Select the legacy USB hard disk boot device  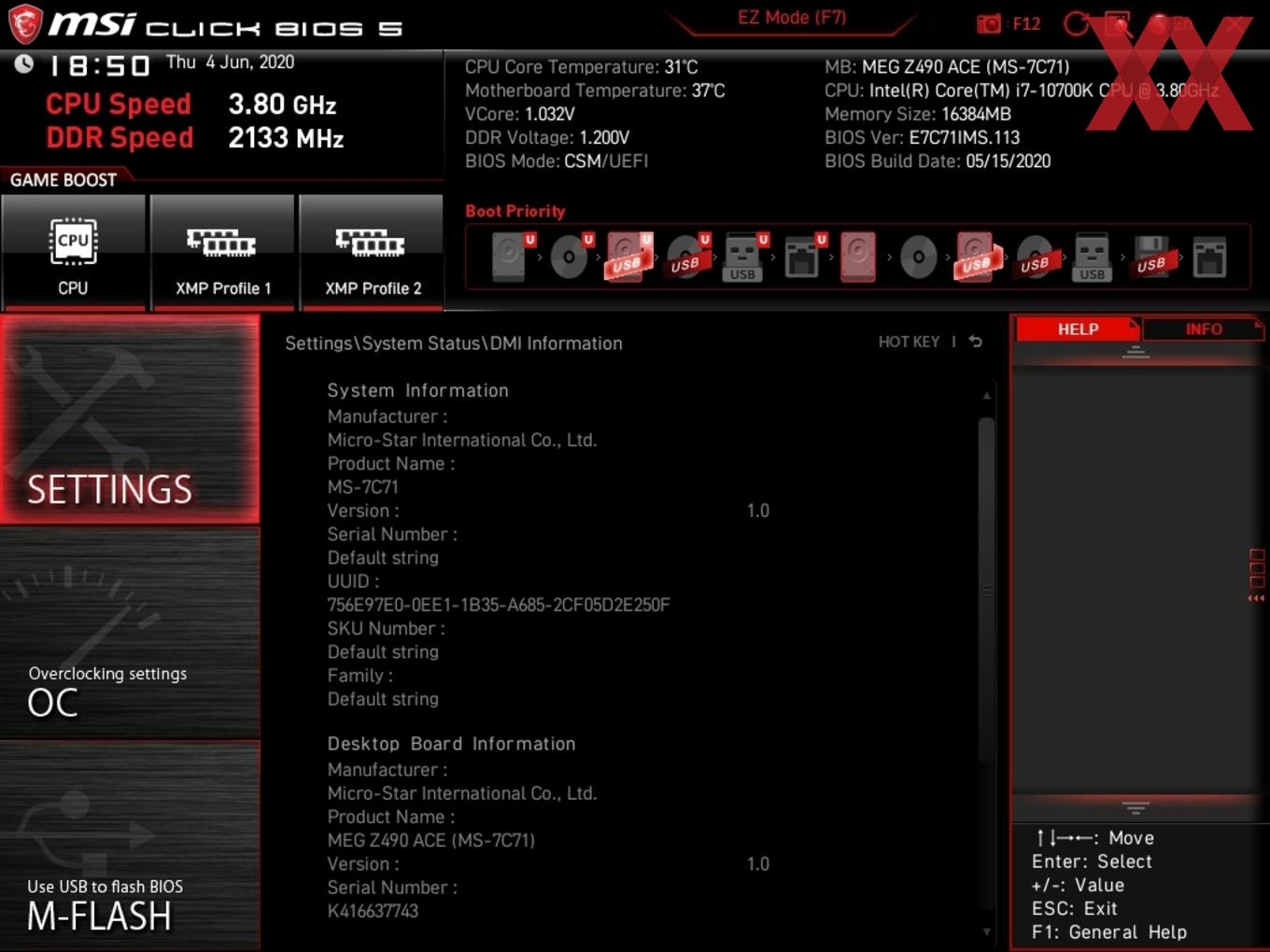coord(977,256)
